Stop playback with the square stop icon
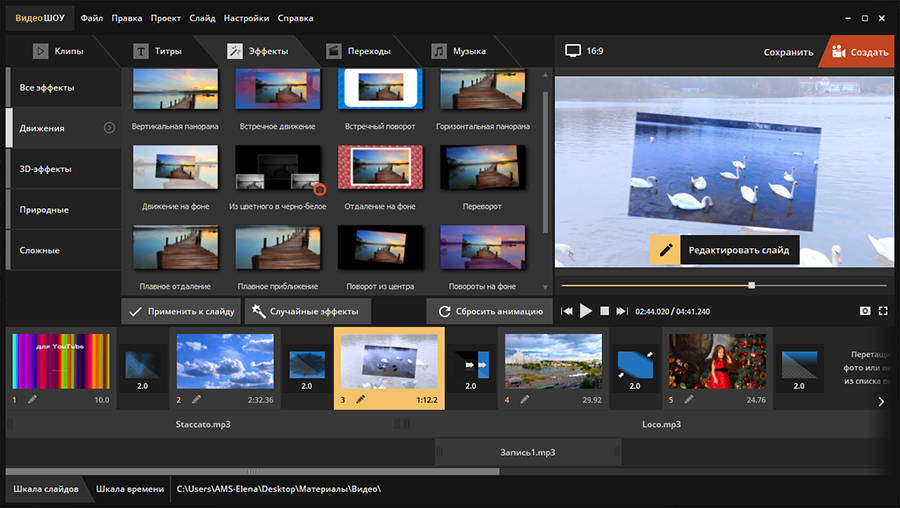The width and height of the screenshot is (900, 508). click(x=604, y=311)
